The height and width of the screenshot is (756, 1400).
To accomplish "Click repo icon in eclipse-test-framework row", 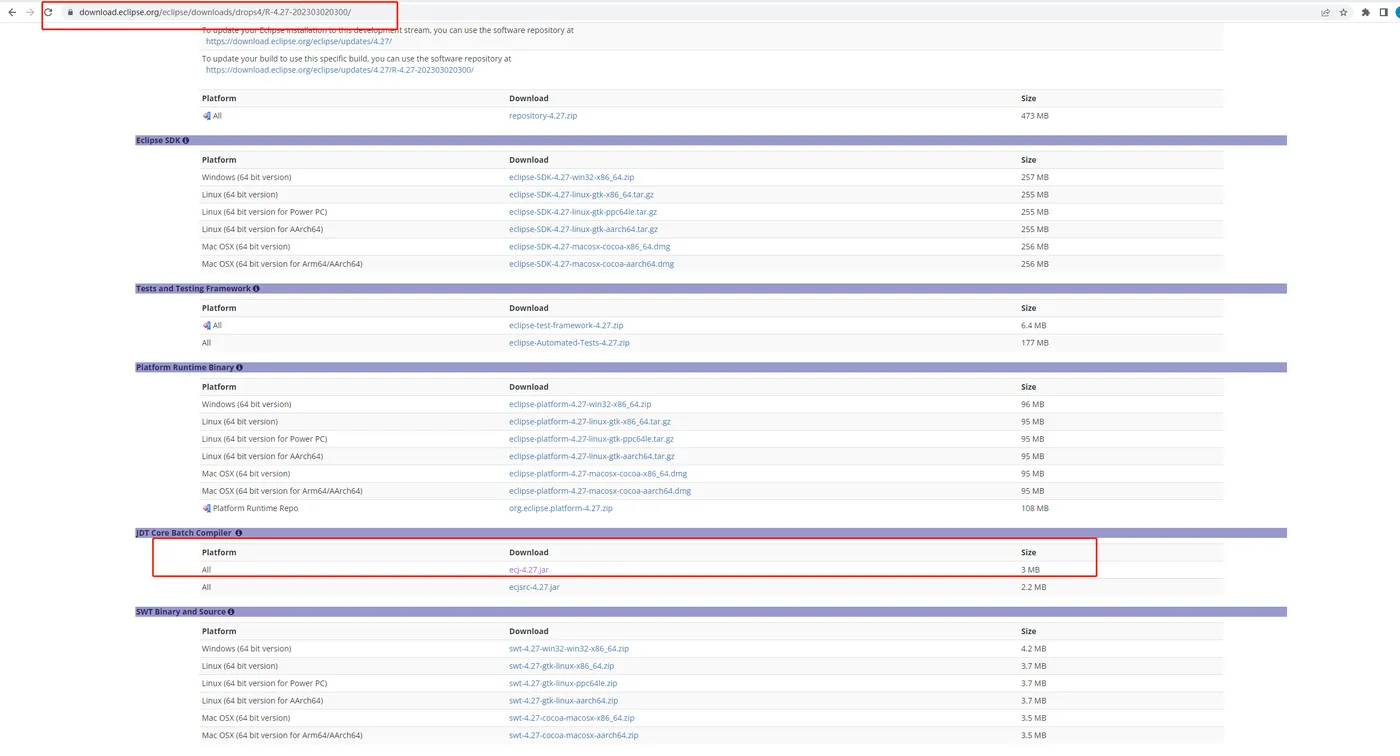I will [x=206, y=326].
